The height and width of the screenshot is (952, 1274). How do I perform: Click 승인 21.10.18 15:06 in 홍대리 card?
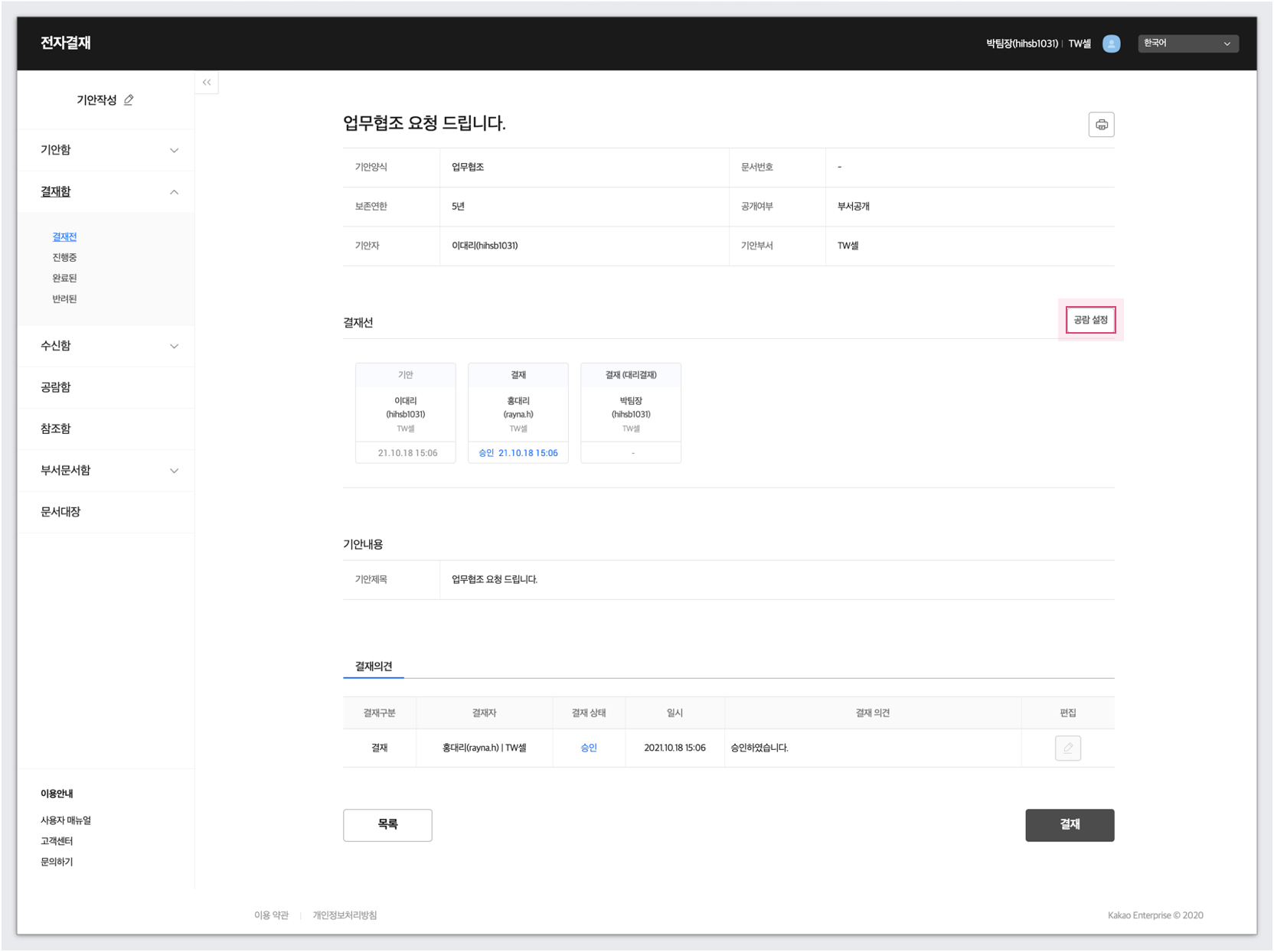pyautogui.click(x=518, y=453)
